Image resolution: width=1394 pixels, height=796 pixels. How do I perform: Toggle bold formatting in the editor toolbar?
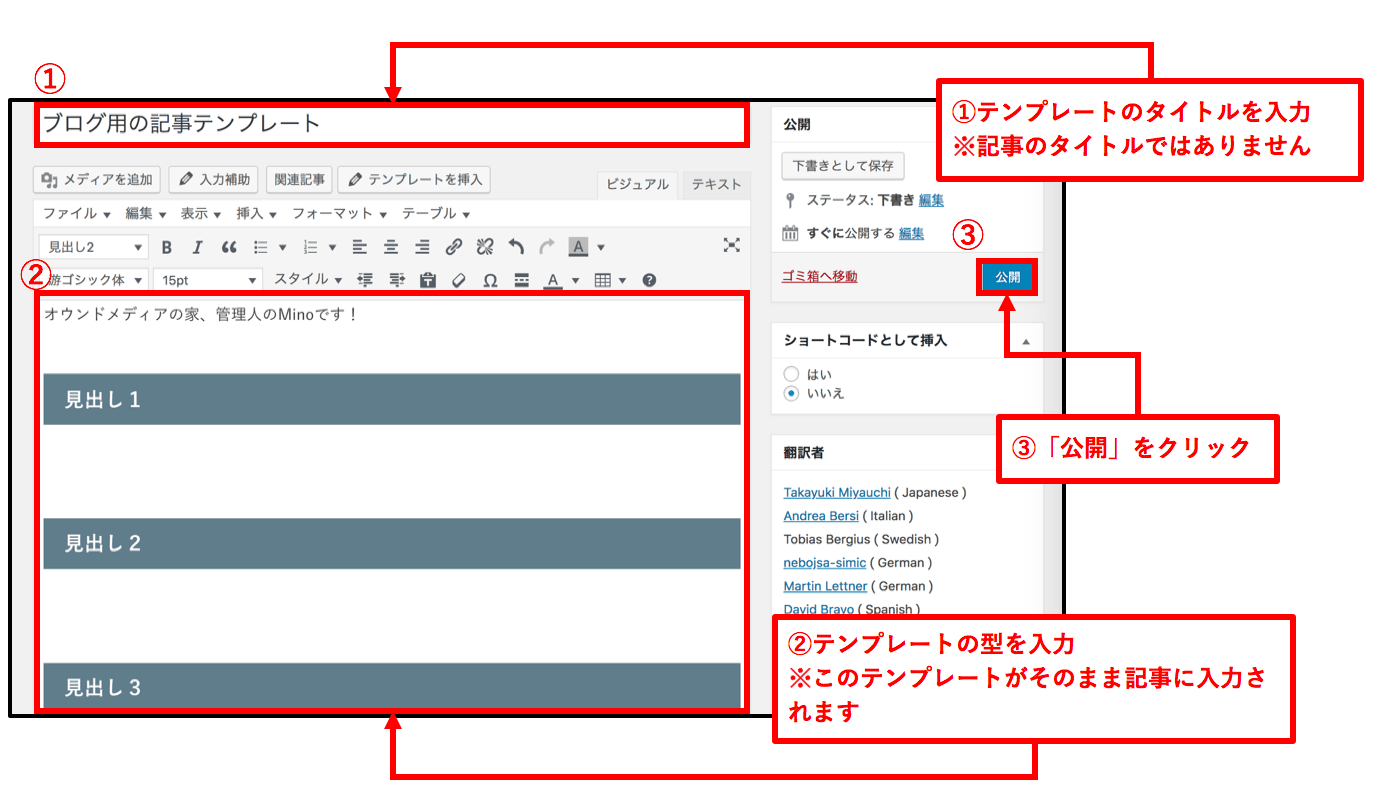(167, 247)
